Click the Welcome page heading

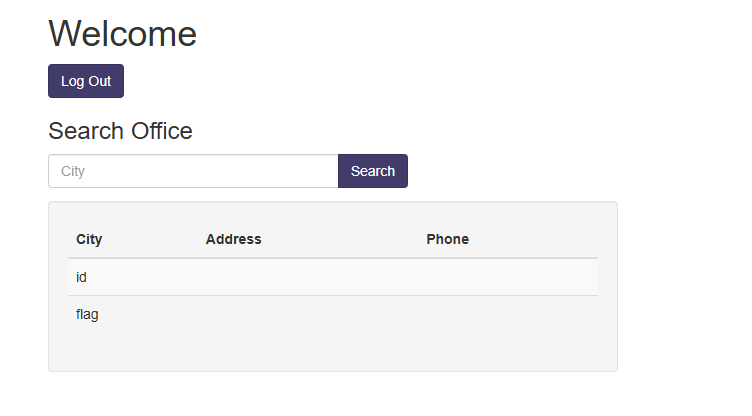coord(122,34)
